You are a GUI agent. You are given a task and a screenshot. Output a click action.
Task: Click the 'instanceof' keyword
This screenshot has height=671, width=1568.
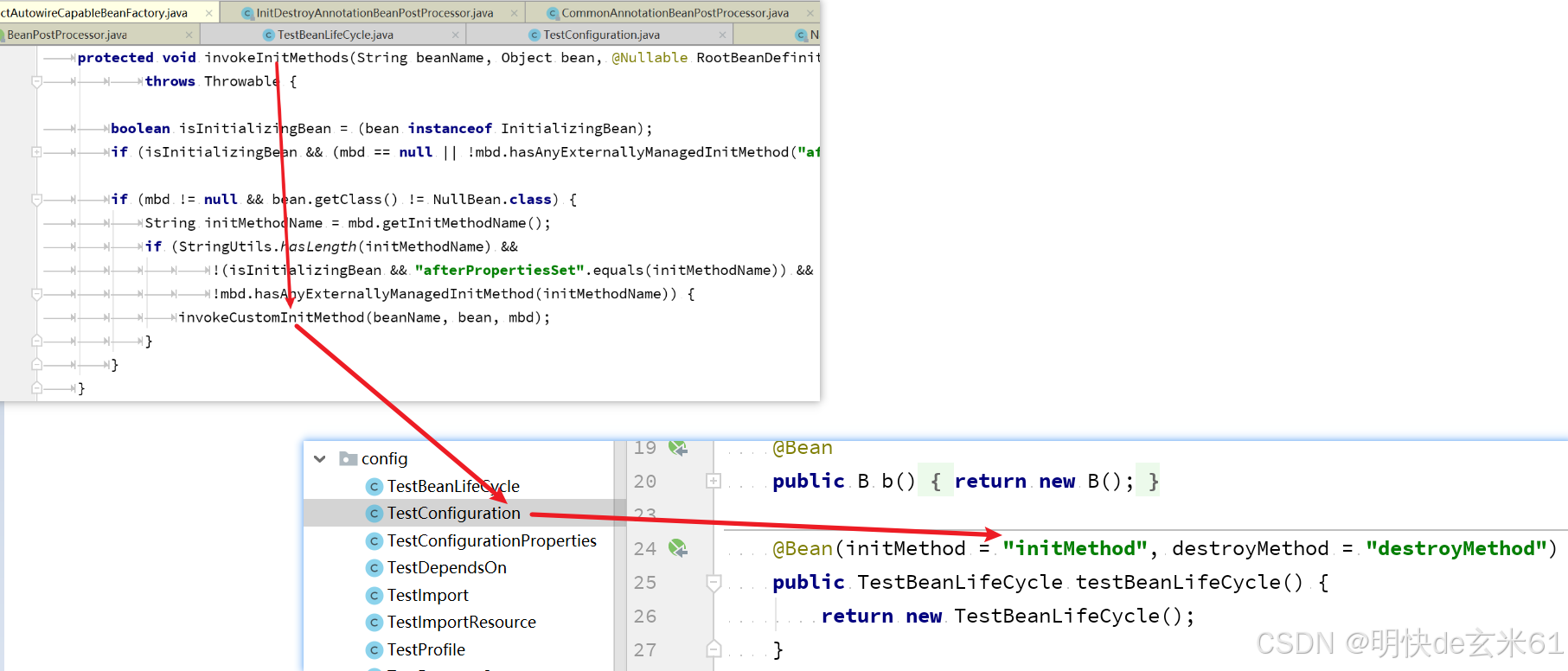450,129
